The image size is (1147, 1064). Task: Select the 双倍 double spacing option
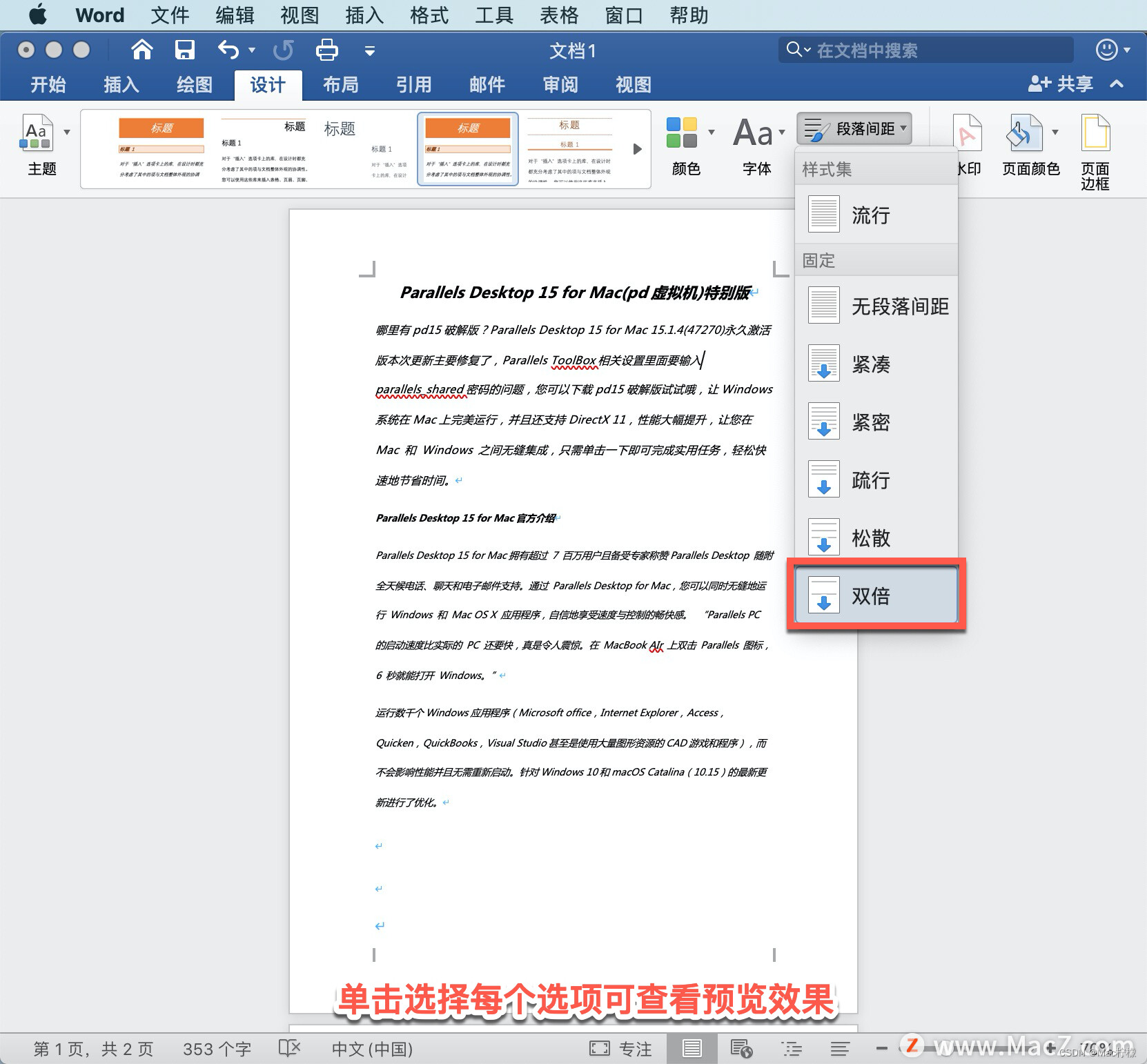875,595
